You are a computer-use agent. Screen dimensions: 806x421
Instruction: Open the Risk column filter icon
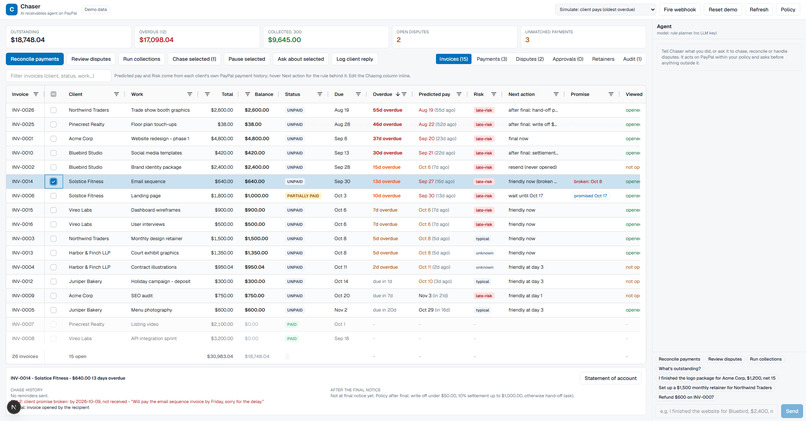(494, 94)
